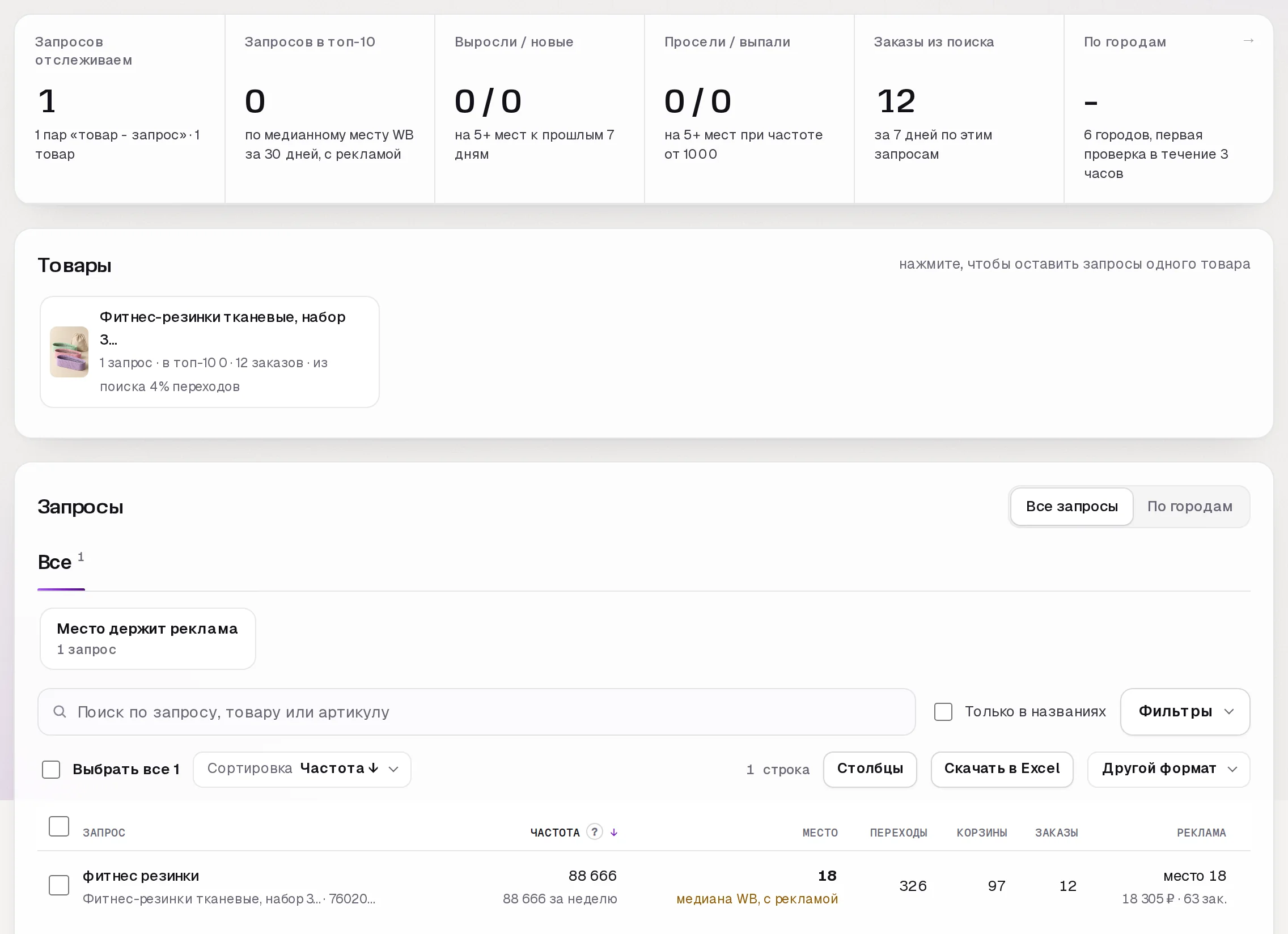The image size is (1288, 934).
Task: Expand the Фильтры dropdown
Action: pyautogui.click(x=1185, y=711)
